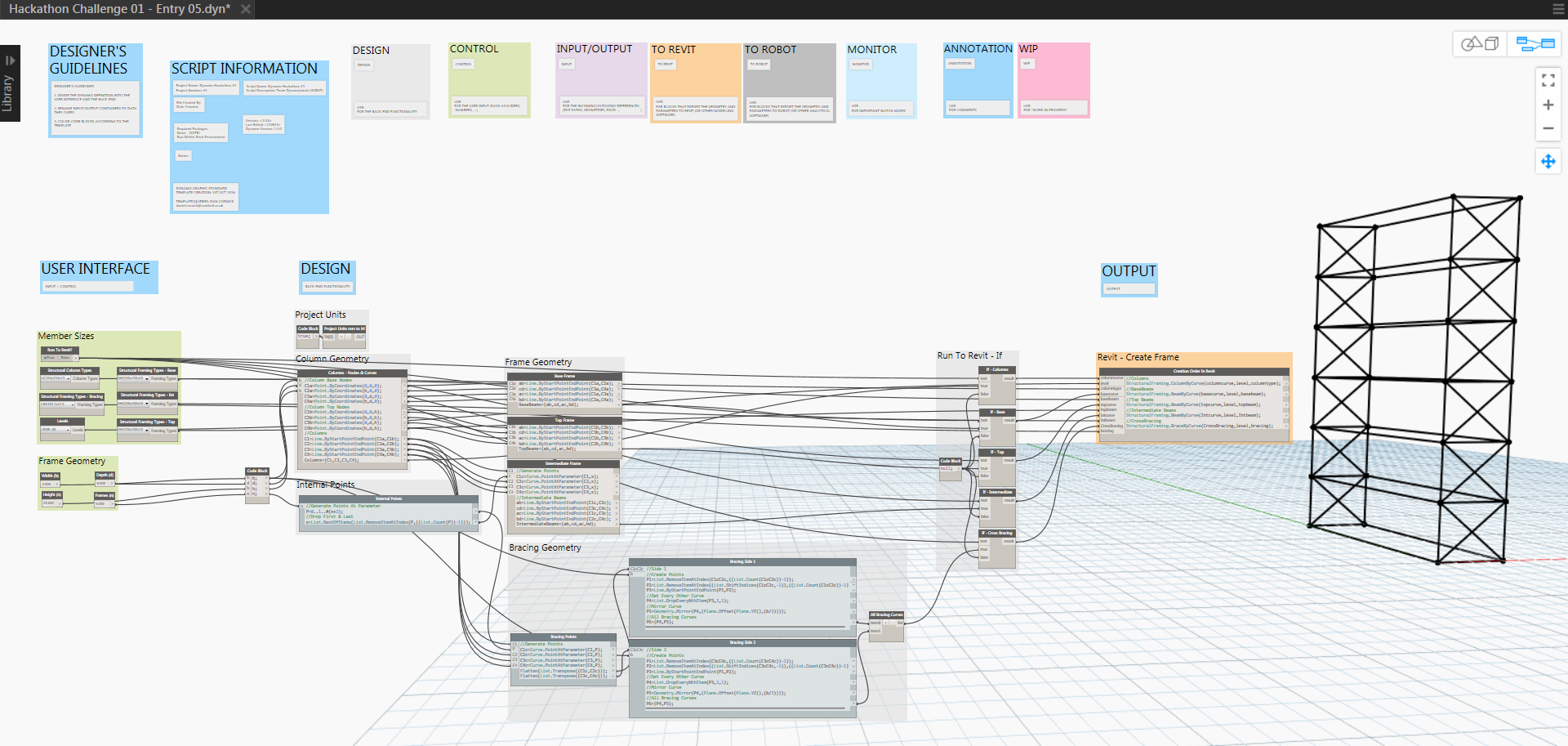Viewport: 1568px width, 746px height.
Task: Select the If - Base node header
Action: [997, 412]
